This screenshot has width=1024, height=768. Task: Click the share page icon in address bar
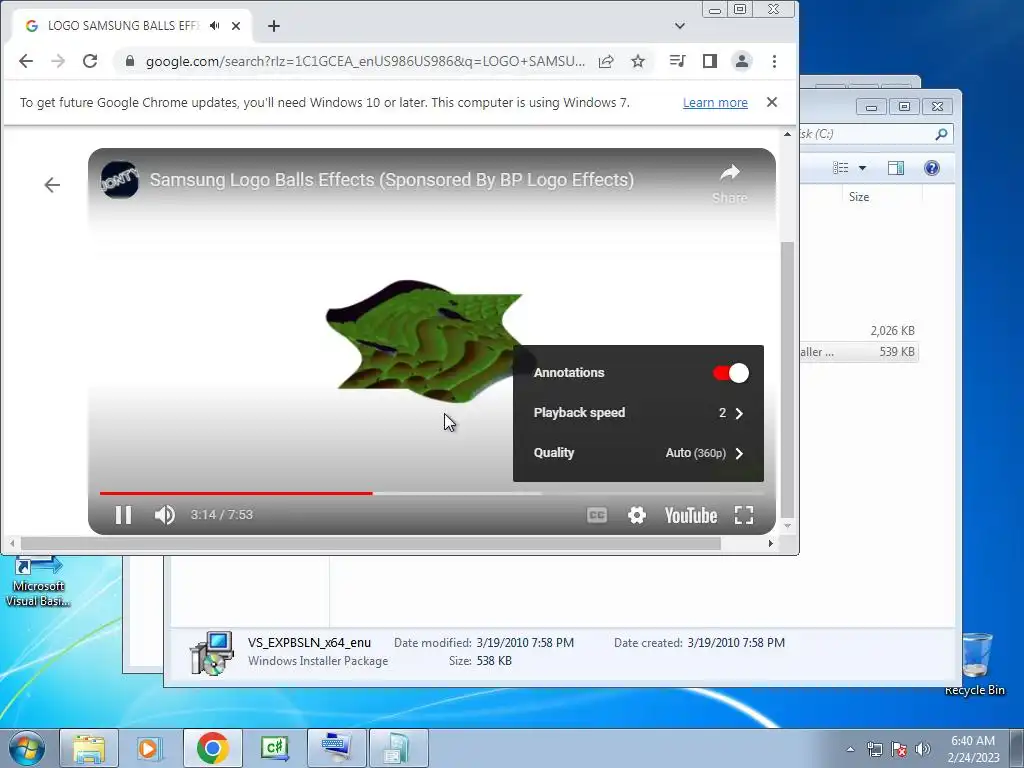coord(606,61)
